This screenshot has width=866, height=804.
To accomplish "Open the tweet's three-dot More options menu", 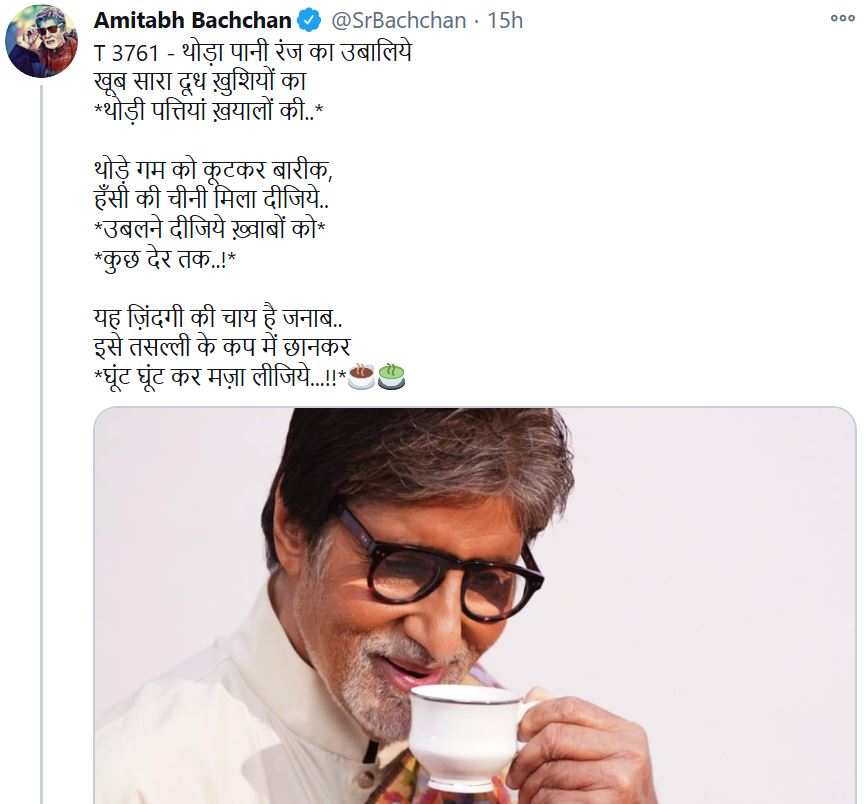I will 842,19.
